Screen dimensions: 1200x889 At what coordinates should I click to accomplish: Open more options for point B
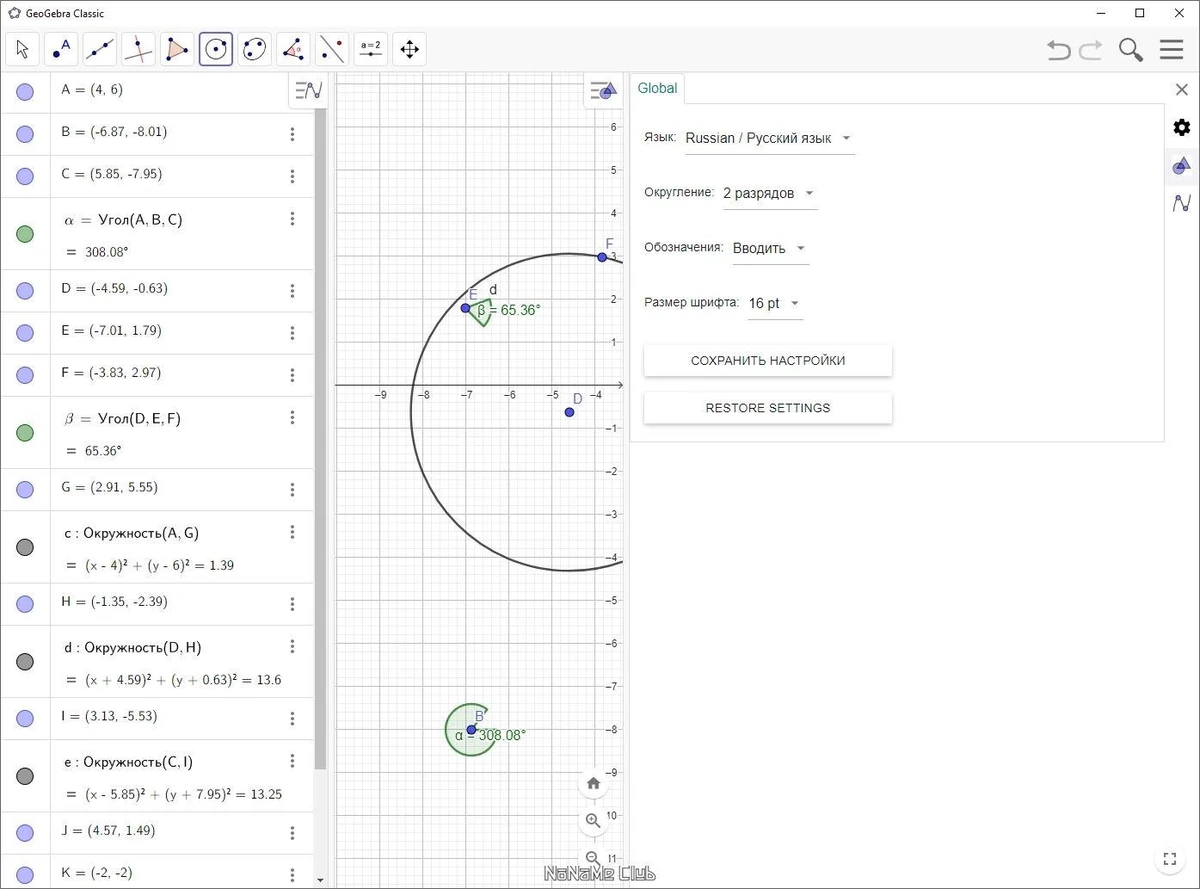[292, 134]
